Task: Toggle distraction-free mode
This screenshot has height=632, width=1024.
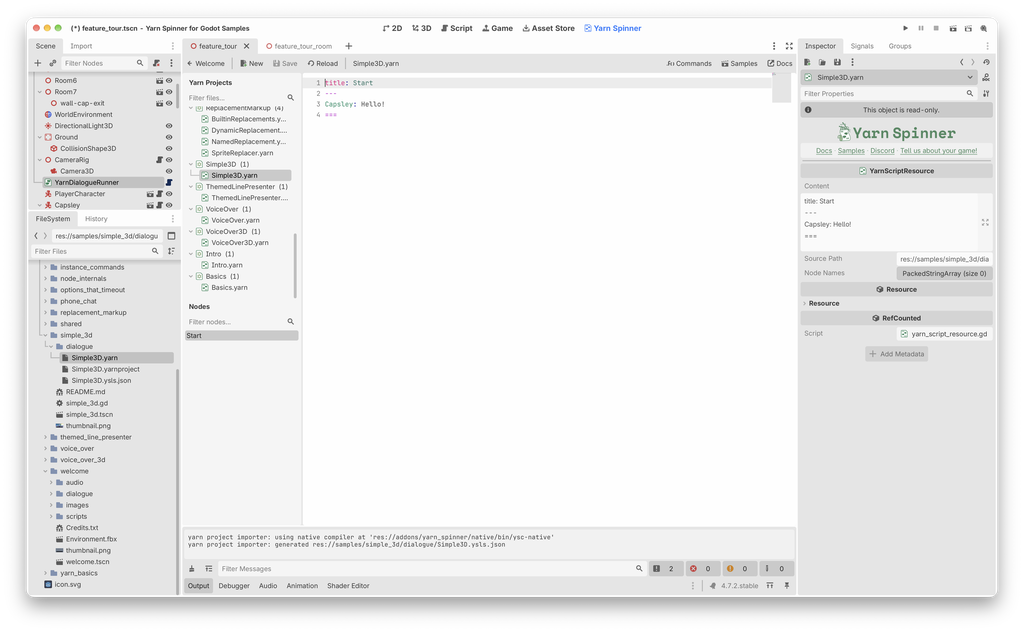Action: click(x=789, y=46)
